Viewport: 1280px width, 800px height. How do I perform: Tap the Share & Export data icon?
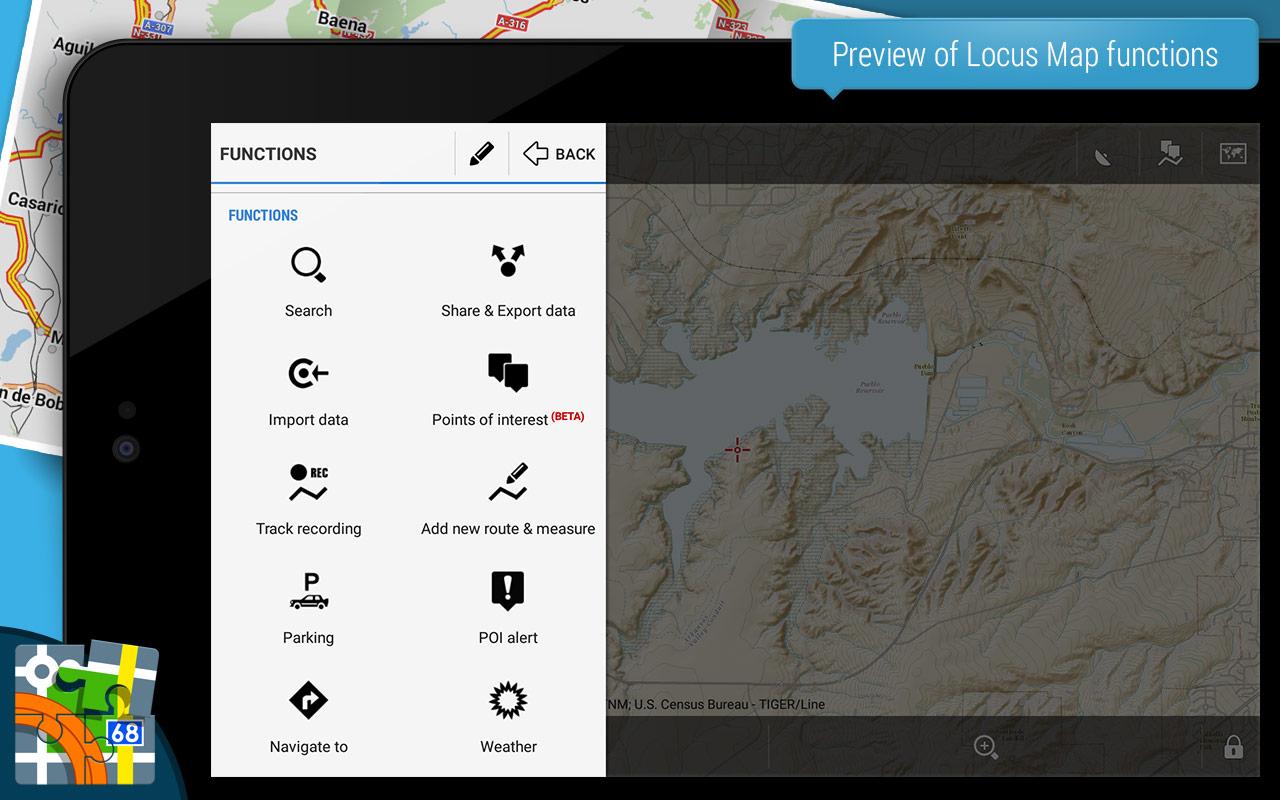508,262
